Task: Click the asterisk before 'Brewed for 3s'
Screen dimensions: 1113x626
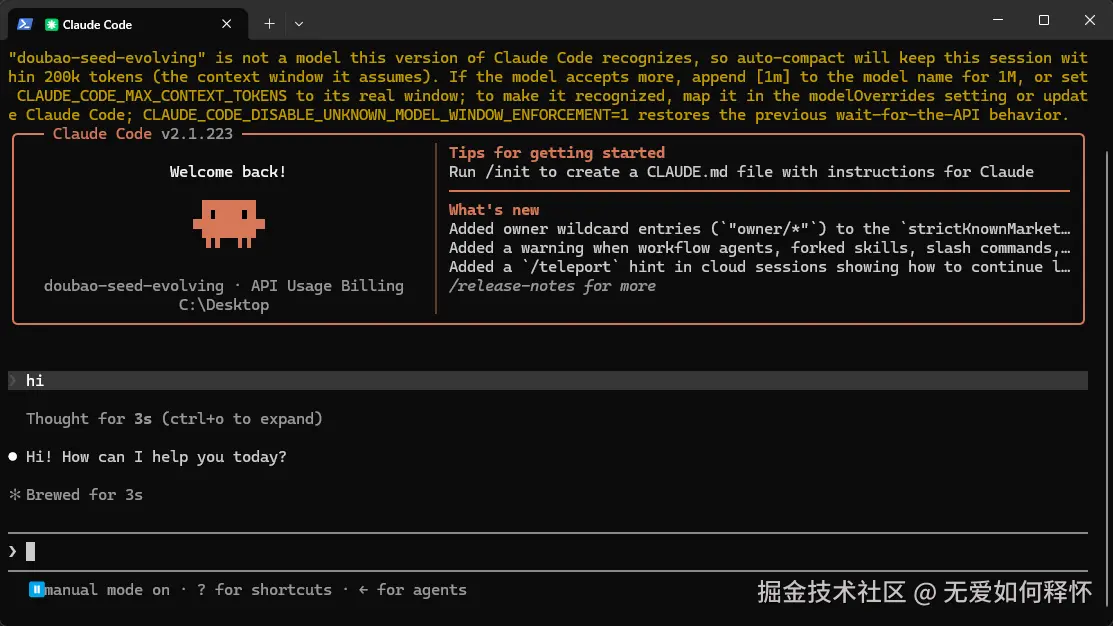Action: point(14,495)
